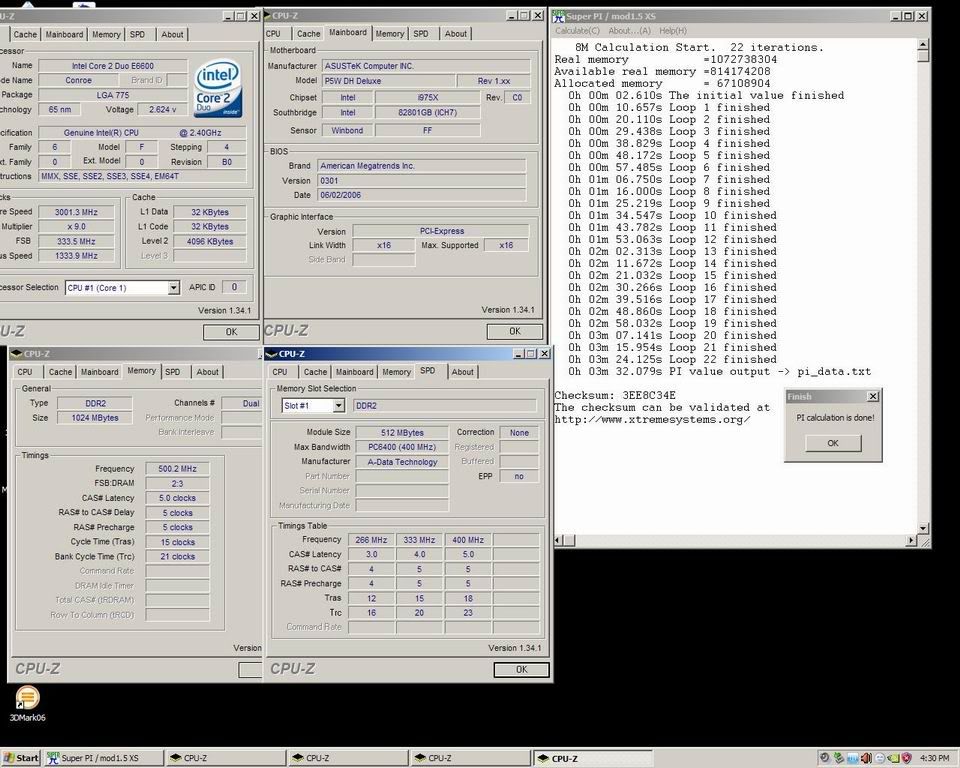The height and width of the screenshot is (768, 960).
Task: Close the Finish dialog with X
Action: (872, 396)
